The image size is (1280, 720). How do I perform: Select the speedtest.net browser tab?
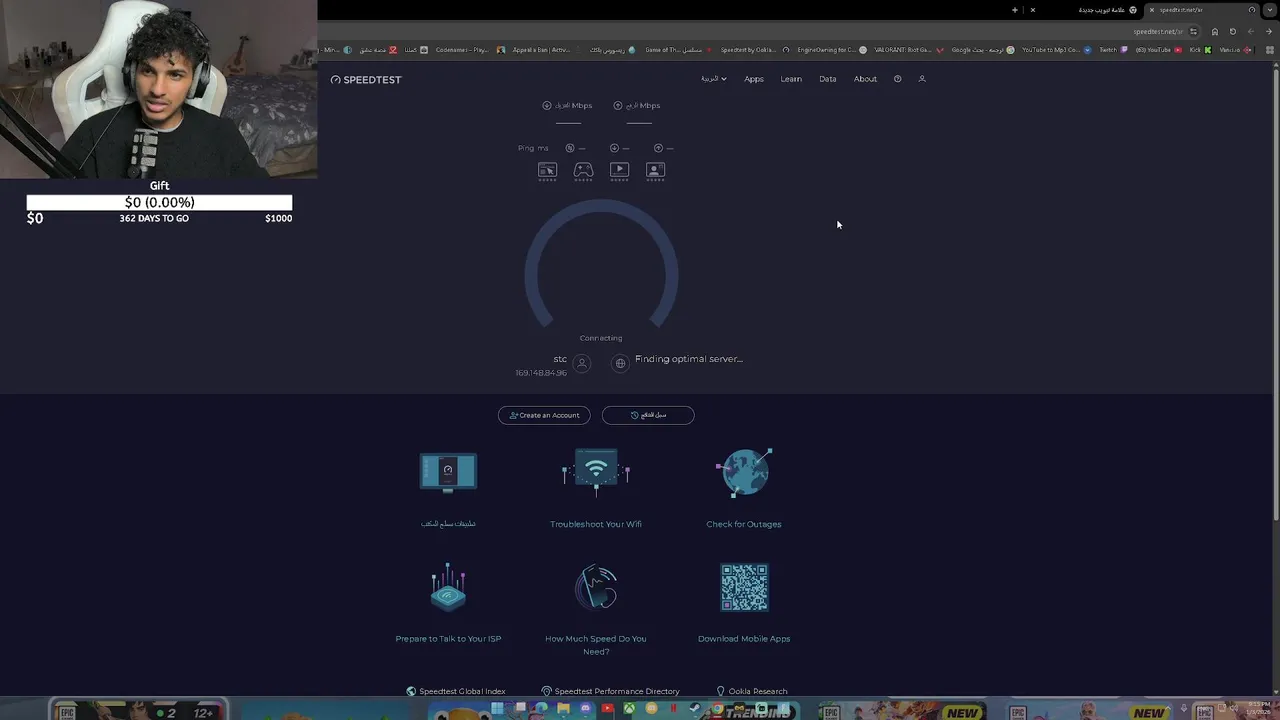[1200, 10]
